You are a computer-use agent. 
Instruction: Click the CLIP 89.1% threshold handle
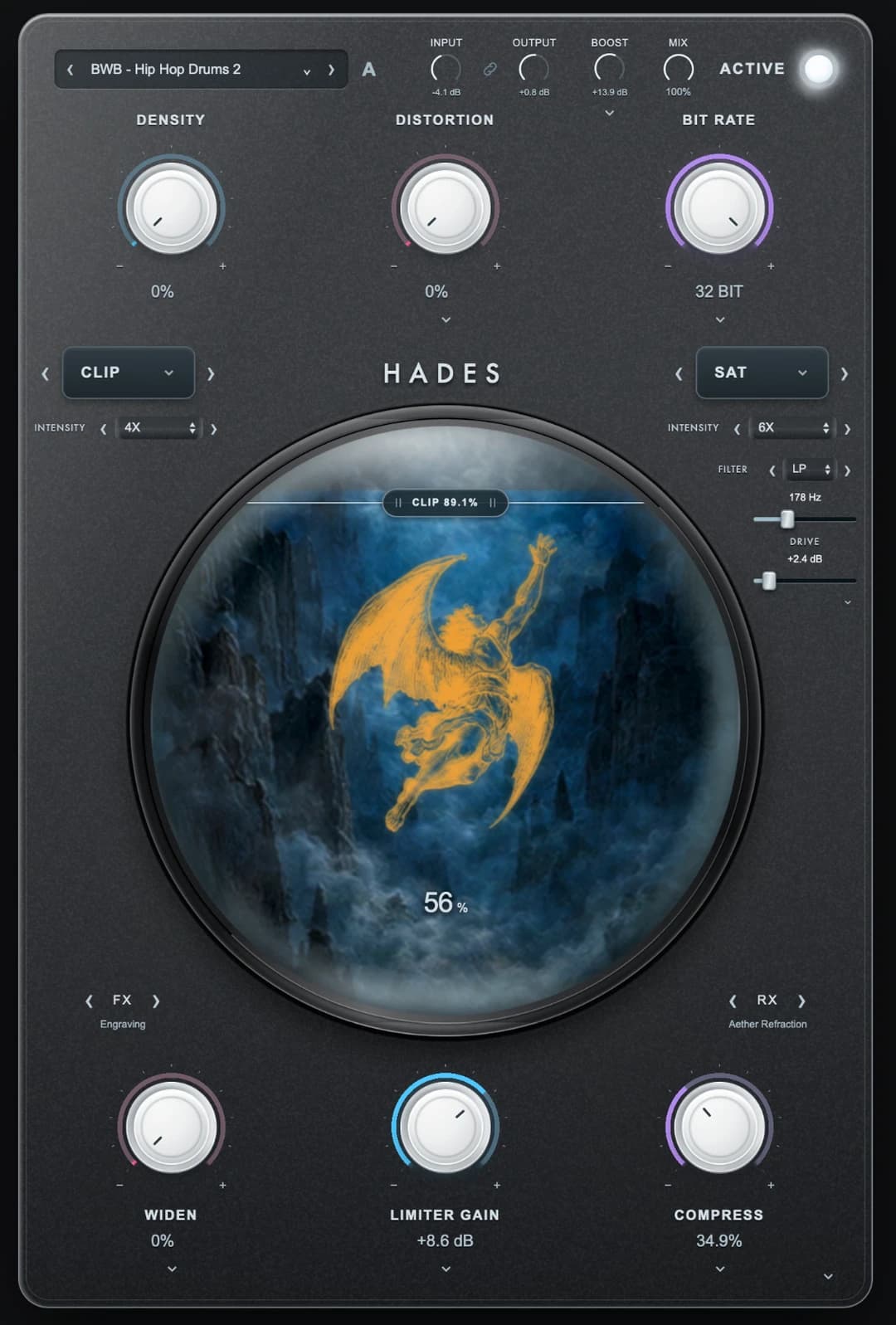point(446,503)
